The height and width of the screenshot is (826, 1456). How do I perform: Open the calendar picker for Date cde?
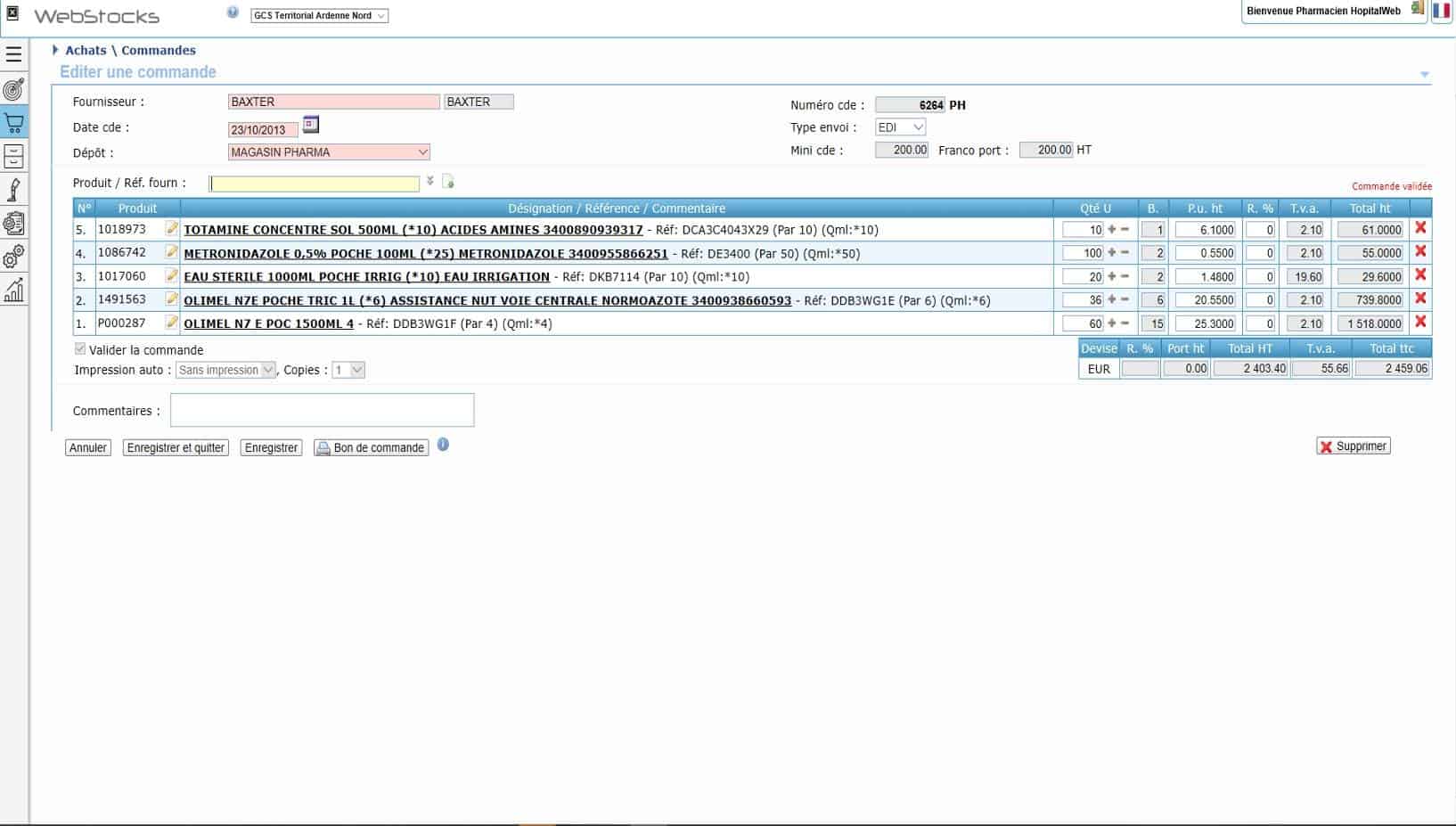click(x=311, y=124)
